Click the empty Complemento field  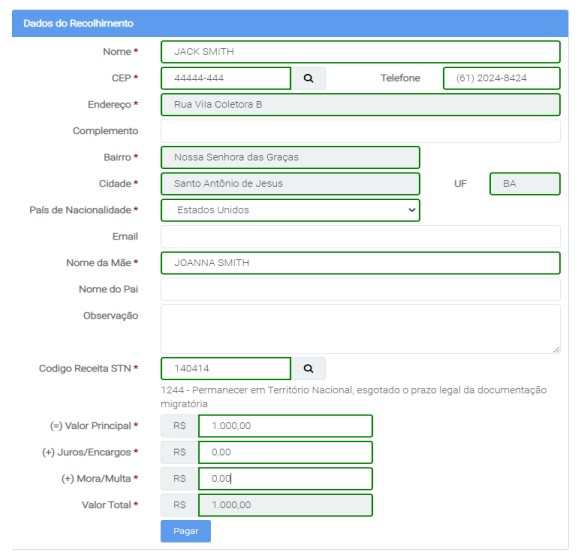[x=360, y=131]
